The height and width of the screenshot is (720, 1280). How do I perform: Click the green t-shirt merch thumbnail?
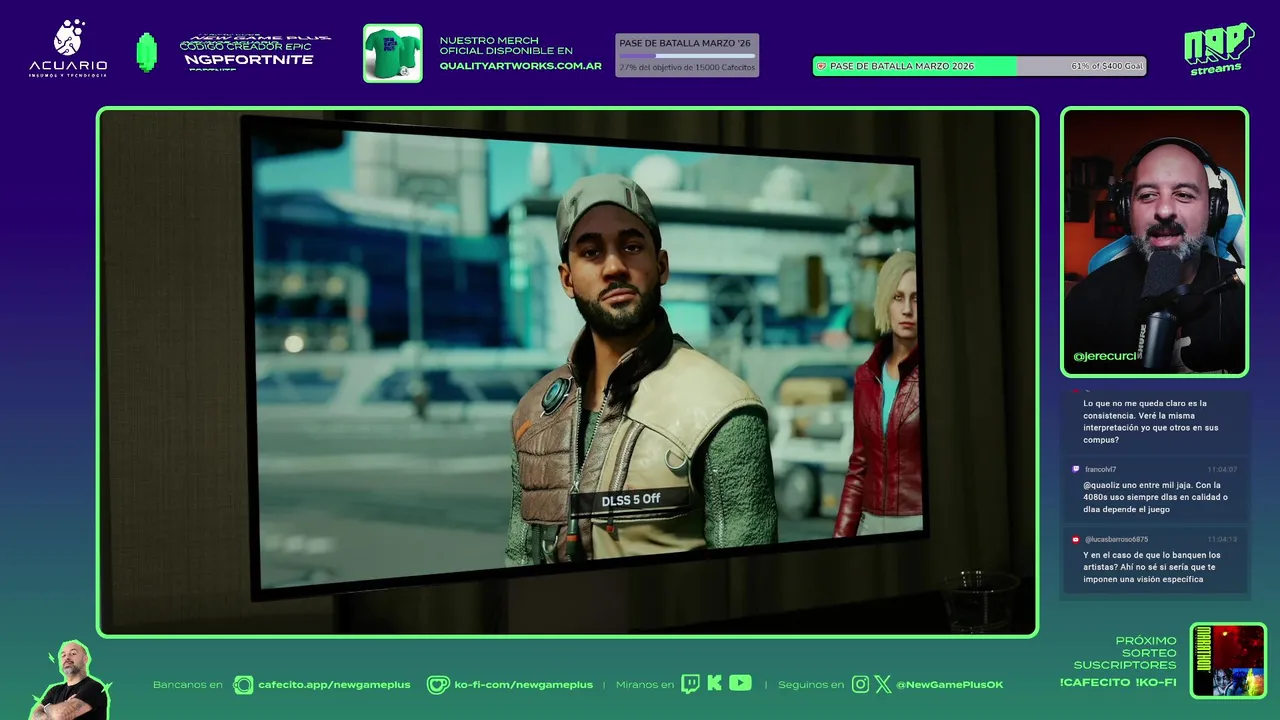[393, 53]
